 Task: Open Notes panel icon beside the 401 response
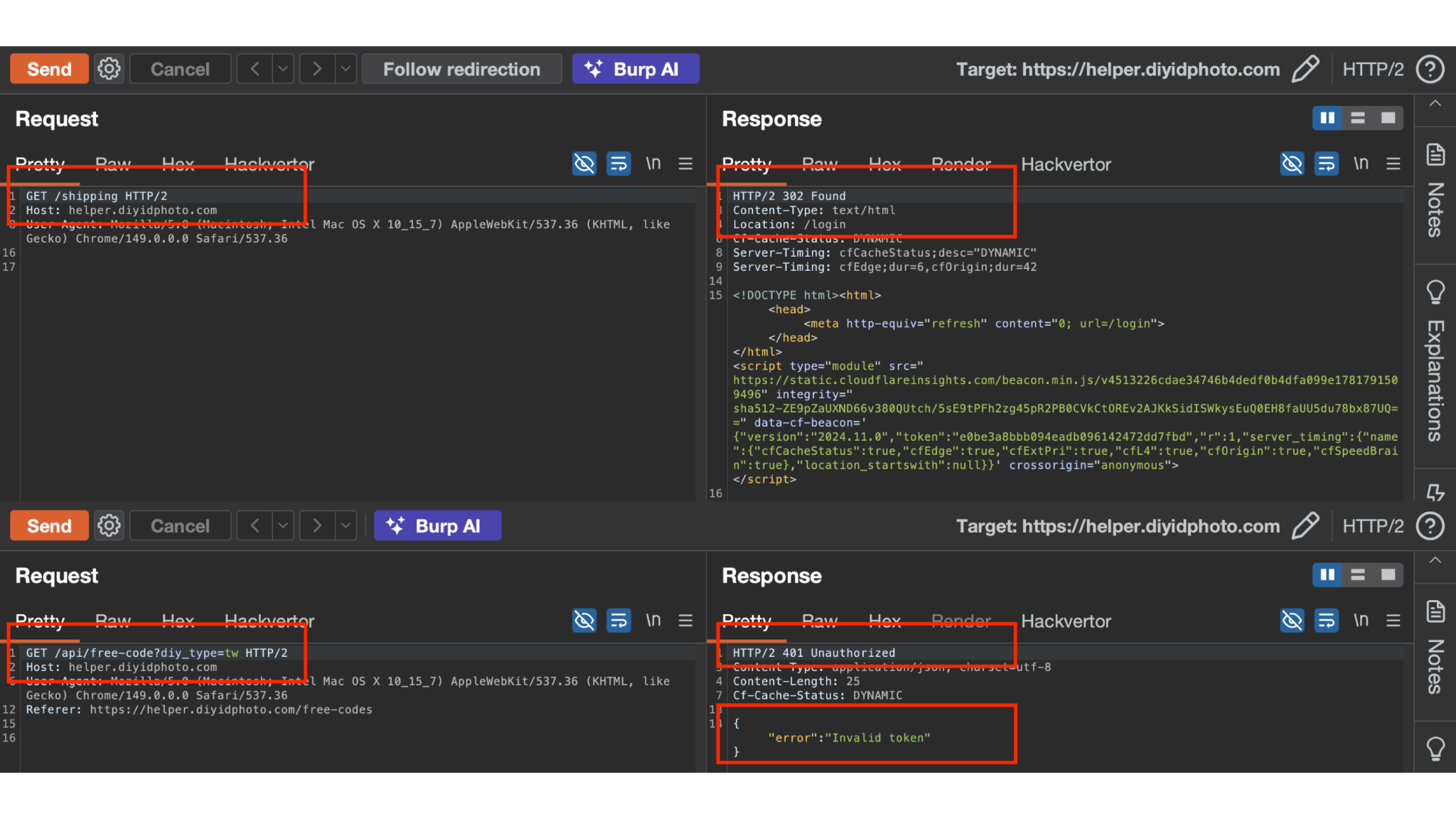coord(1435,611)
